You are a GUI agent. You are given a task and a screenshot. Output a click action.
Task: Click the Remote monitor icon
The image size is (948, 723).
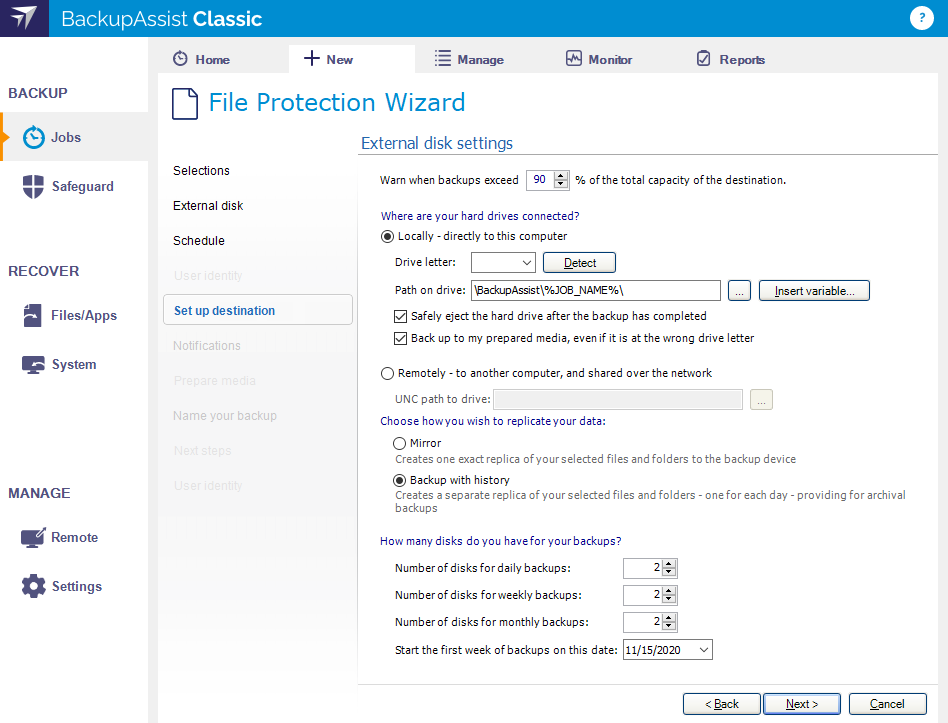tap(33, 537)
